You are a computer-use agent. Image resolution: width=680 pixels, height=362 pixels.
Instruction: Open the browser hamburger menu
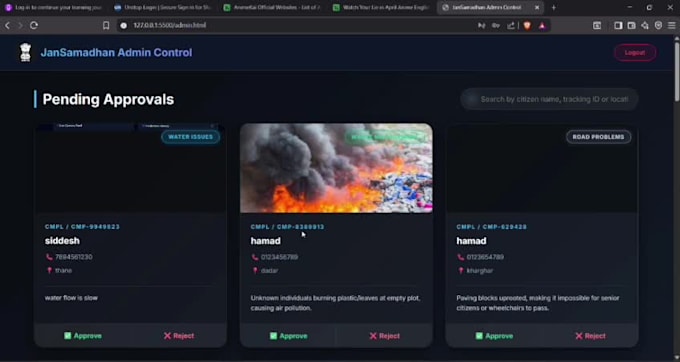671,26
